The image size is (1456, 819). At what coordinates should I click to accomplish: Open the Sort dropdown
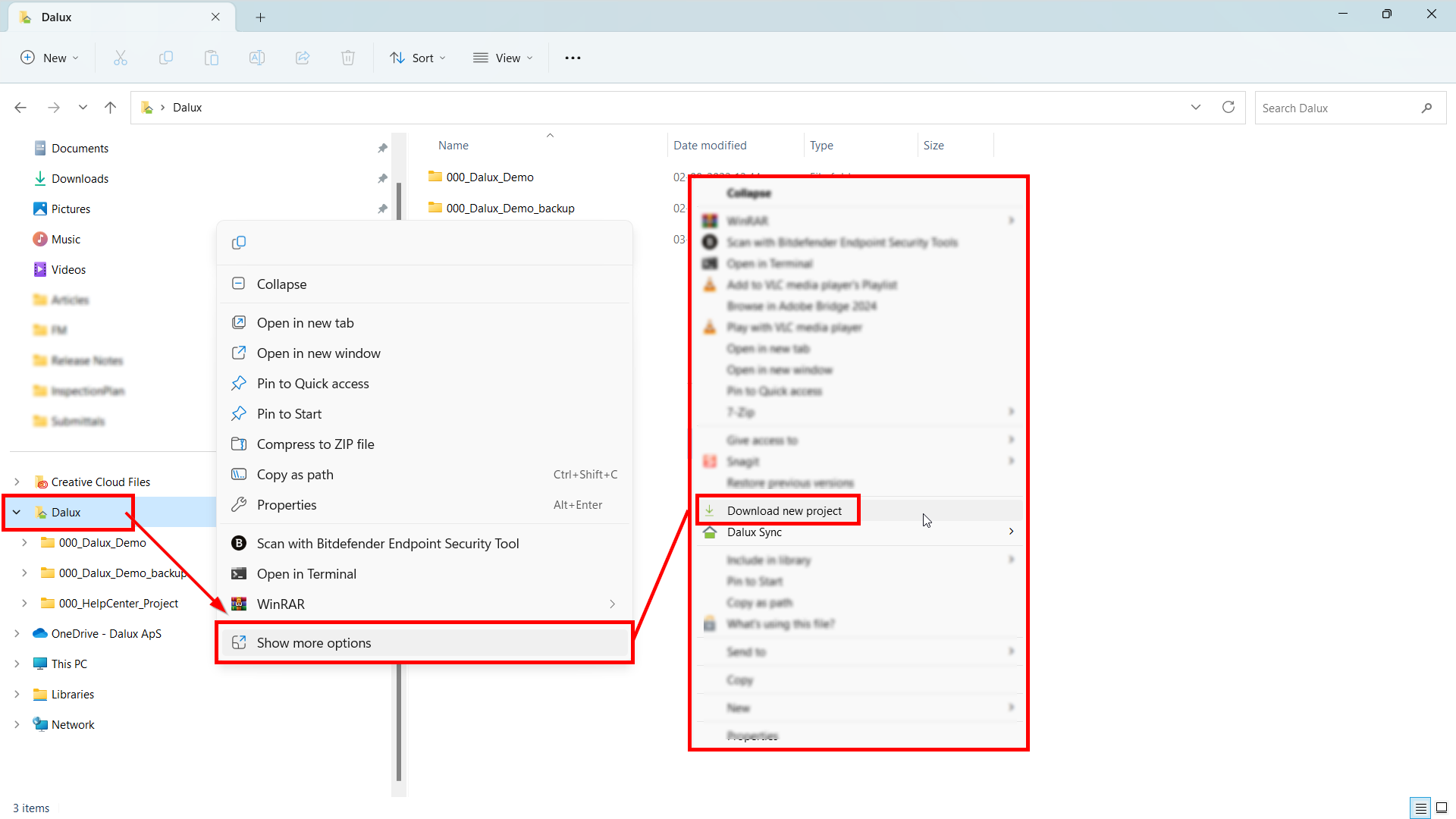click(x=418, y=58)
